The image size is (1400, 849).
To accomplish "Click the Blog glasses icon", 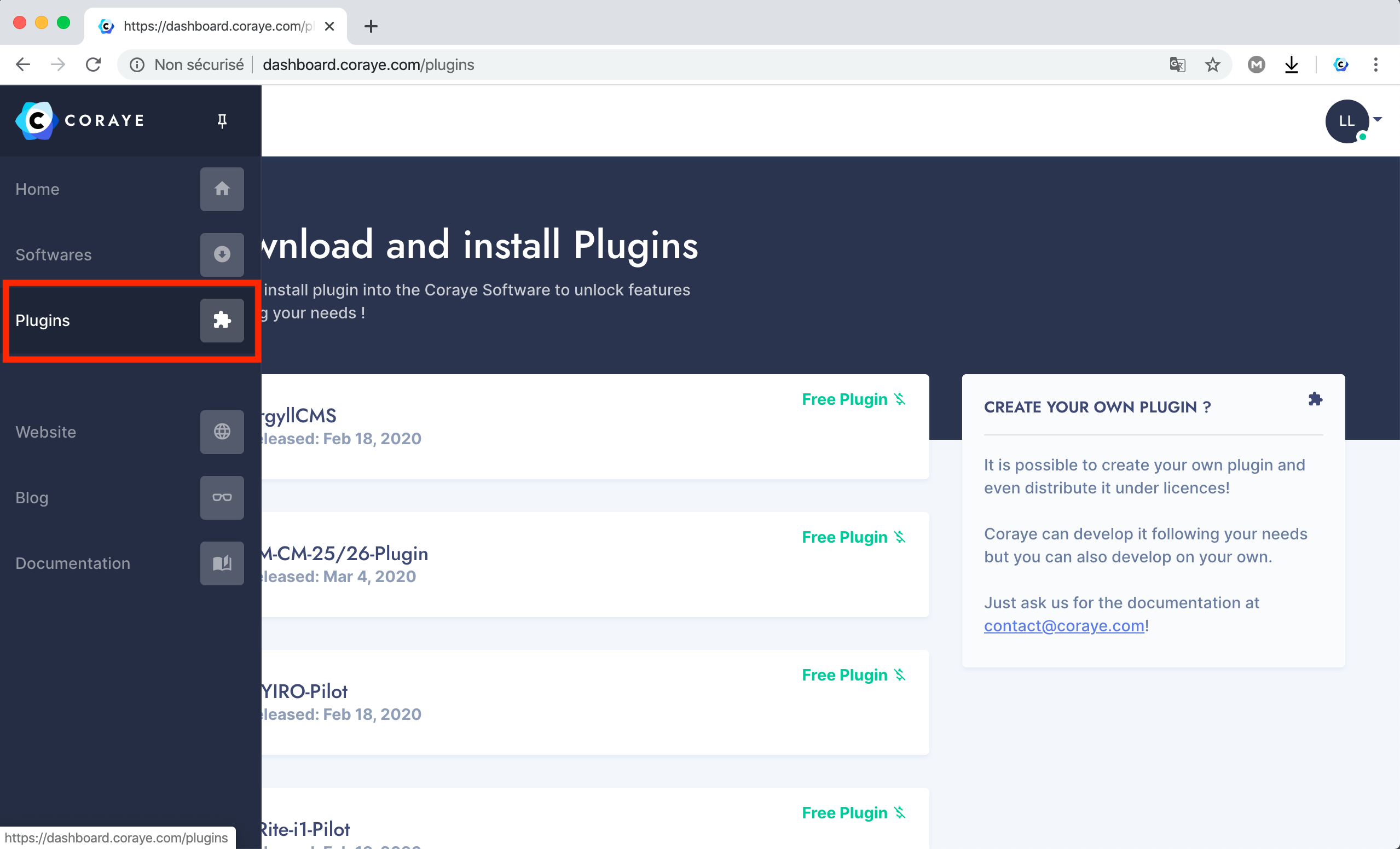I will click(x=222, y=497).
